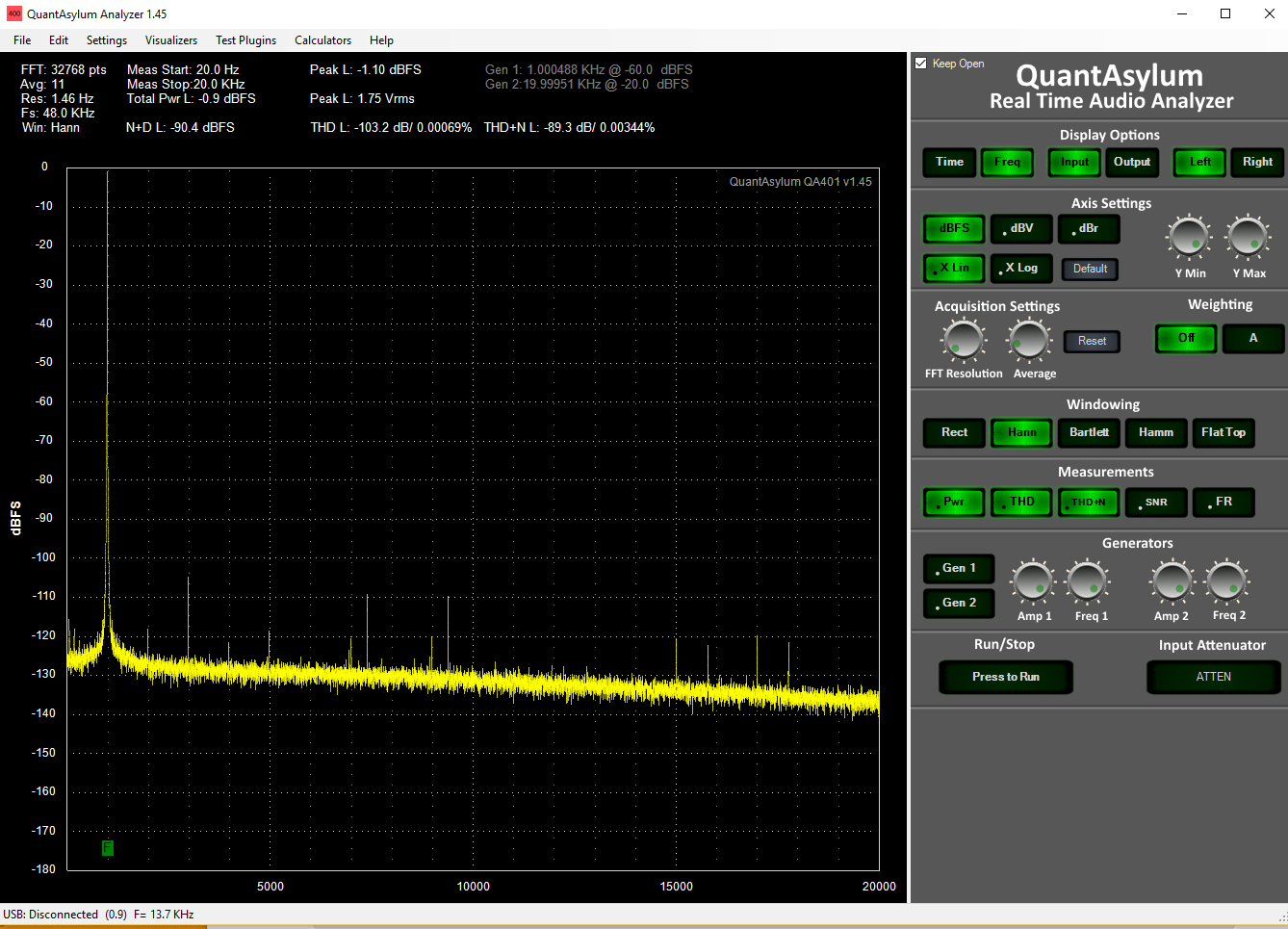Screen dimensions: 1288x929
Task: Open the Settings menu
Action: [107, 40]
